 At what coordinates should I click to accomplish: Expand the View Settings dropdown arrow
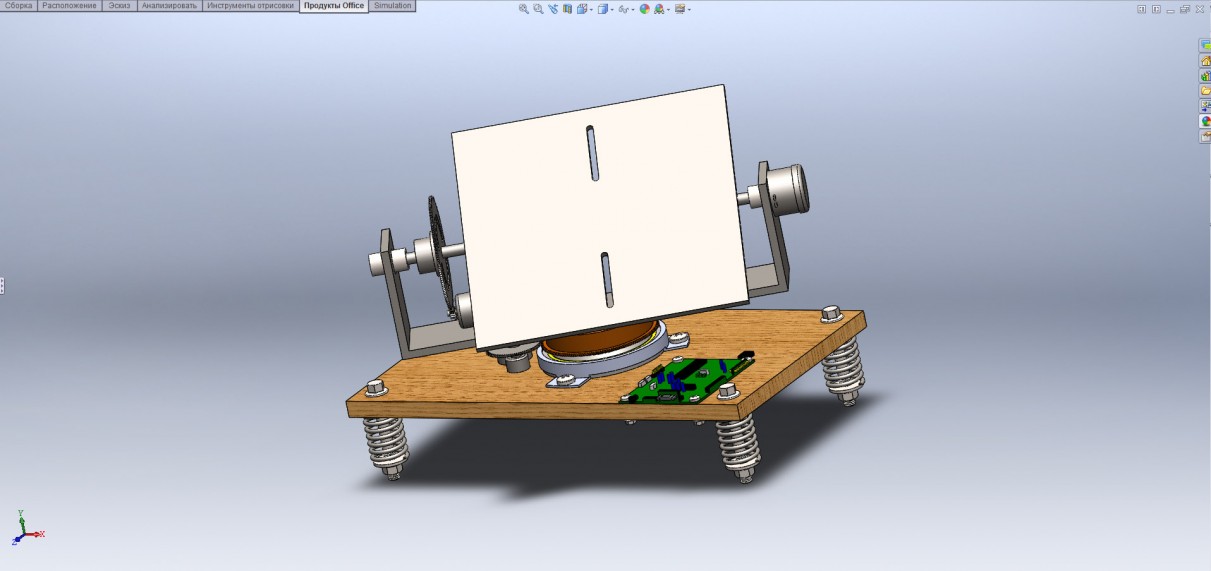pyautogui.click(x=689, y=10)
